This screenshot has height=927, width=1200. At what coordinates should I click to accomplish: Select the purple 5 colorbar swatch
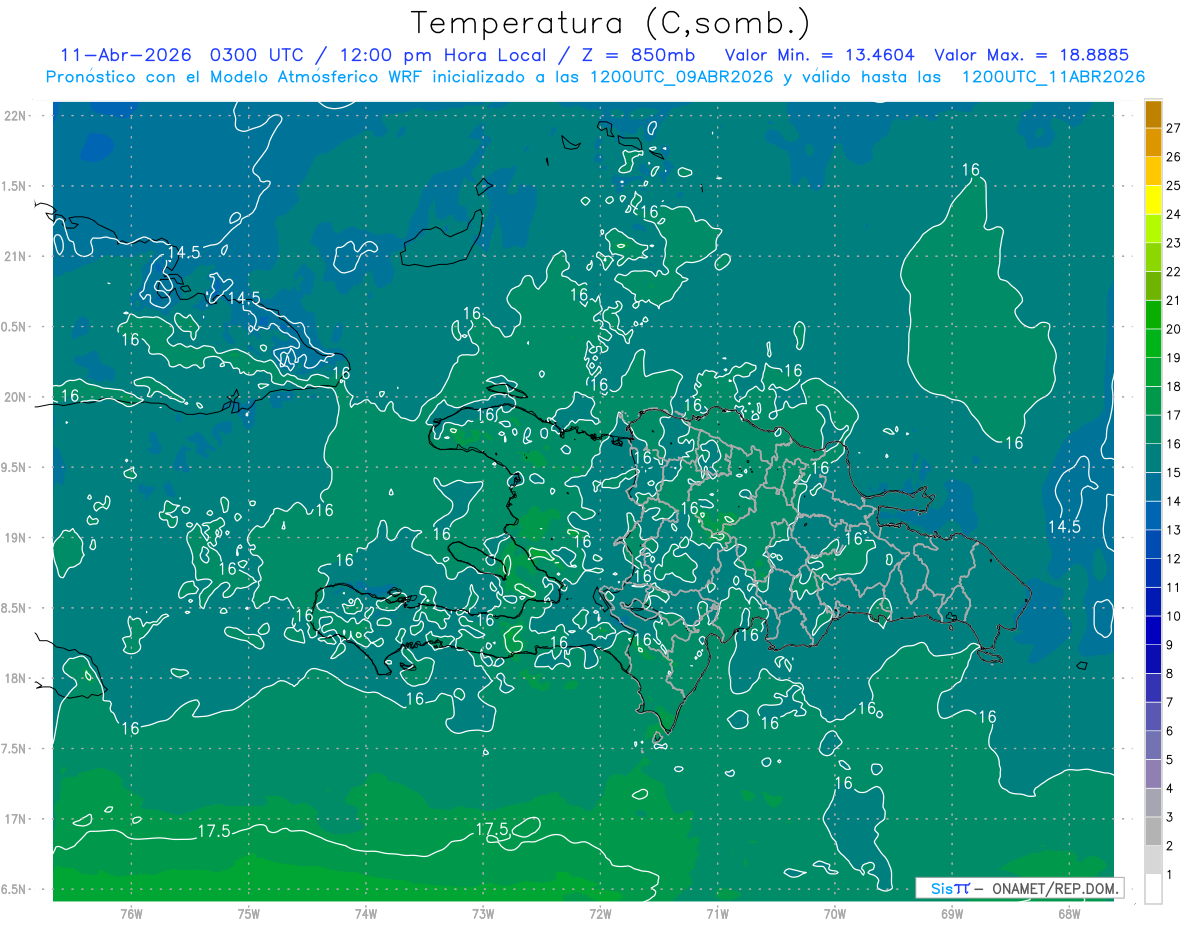coord(1153,746)
